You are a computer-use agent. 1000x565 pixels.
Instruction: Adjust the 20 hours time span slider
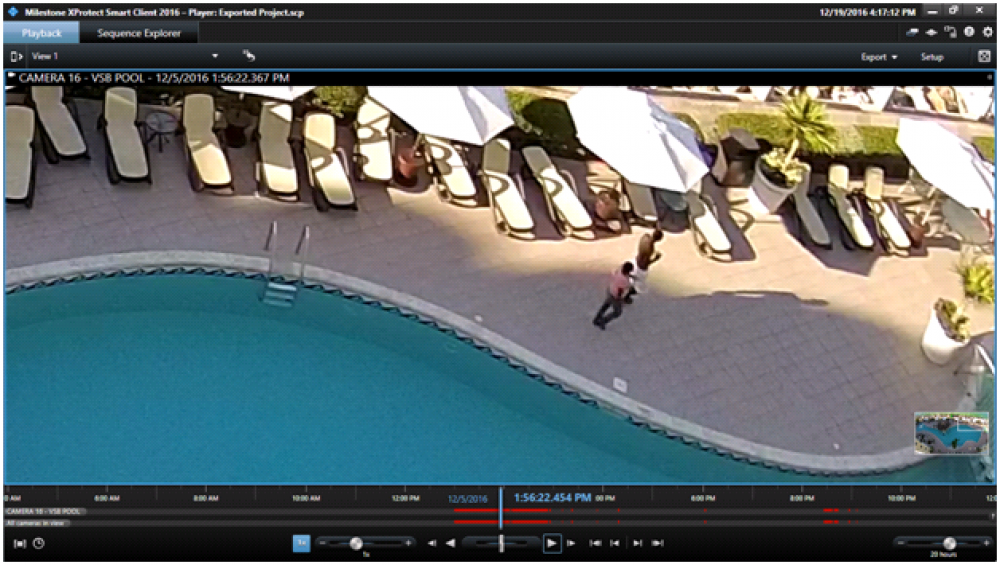[x=948, y=542]
